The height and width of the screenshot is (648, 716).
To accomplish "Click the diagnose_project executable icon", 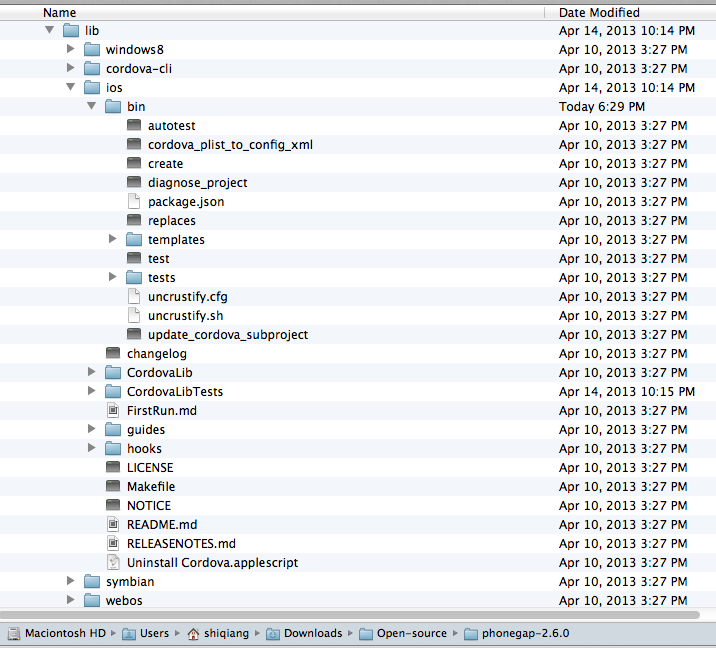I will point(134,182).
